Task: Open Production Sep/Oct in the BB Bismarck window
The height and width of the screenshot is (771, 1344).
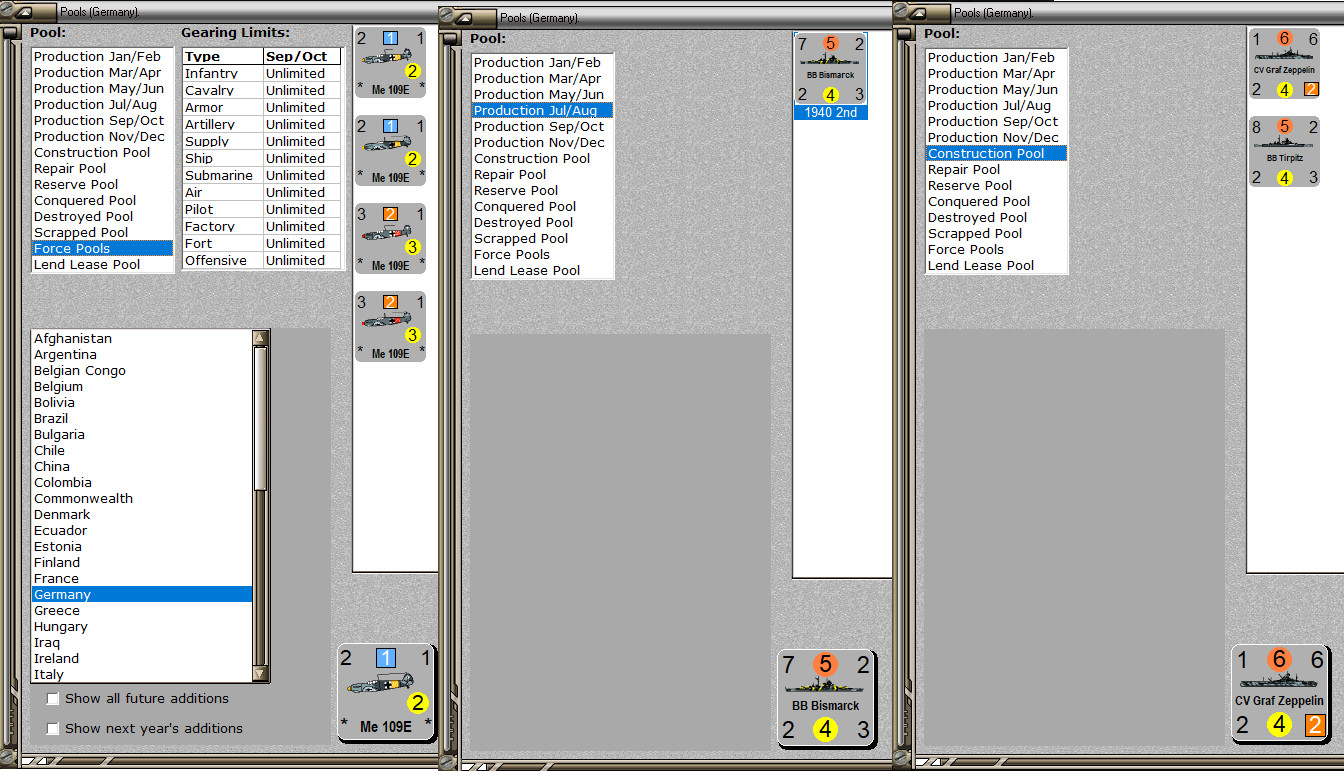Action: pos(542,127)
